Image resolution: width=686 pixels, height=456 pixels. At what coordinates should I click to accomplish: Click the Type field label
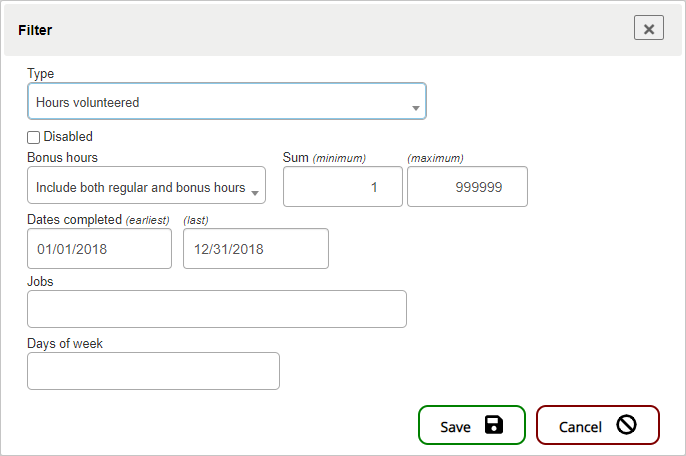pos(40,74)
